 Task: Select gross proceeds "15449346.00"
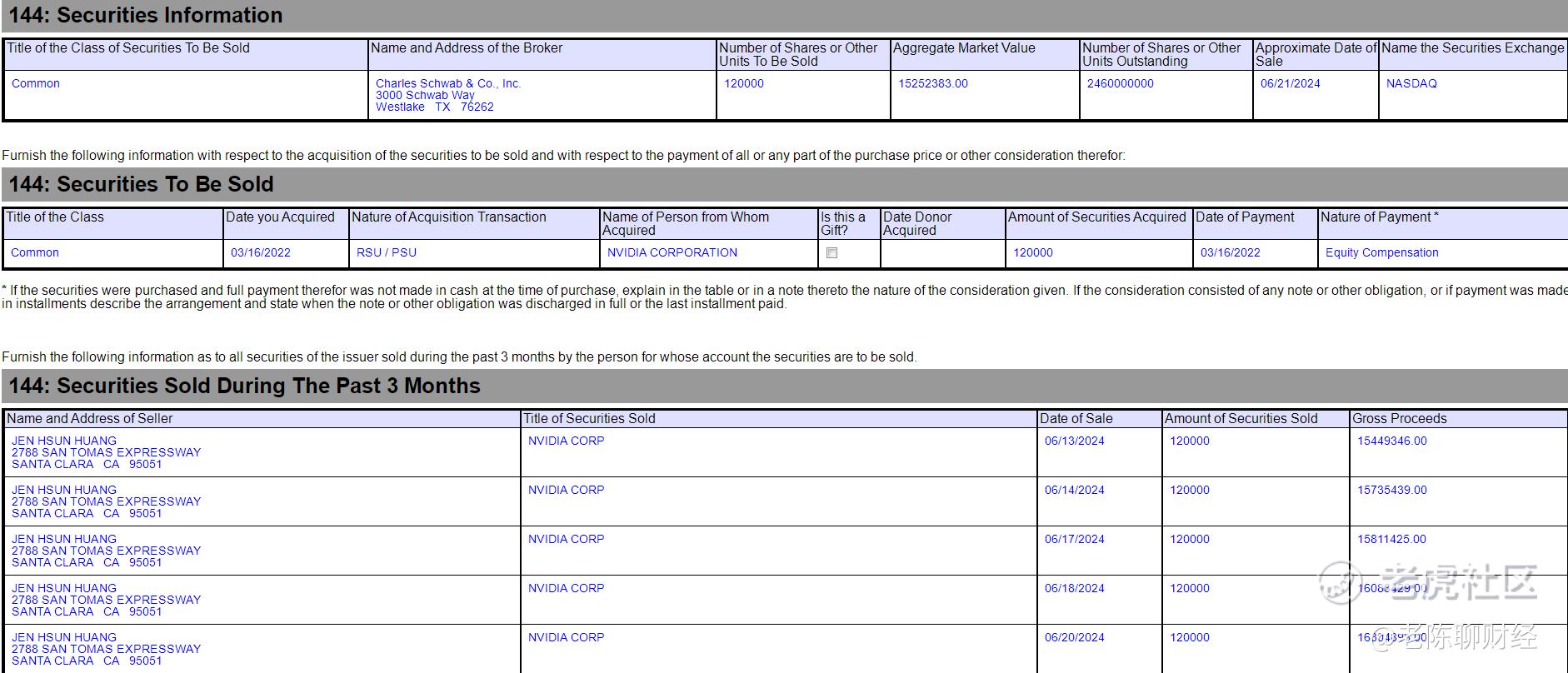[x=1392, y=441]
